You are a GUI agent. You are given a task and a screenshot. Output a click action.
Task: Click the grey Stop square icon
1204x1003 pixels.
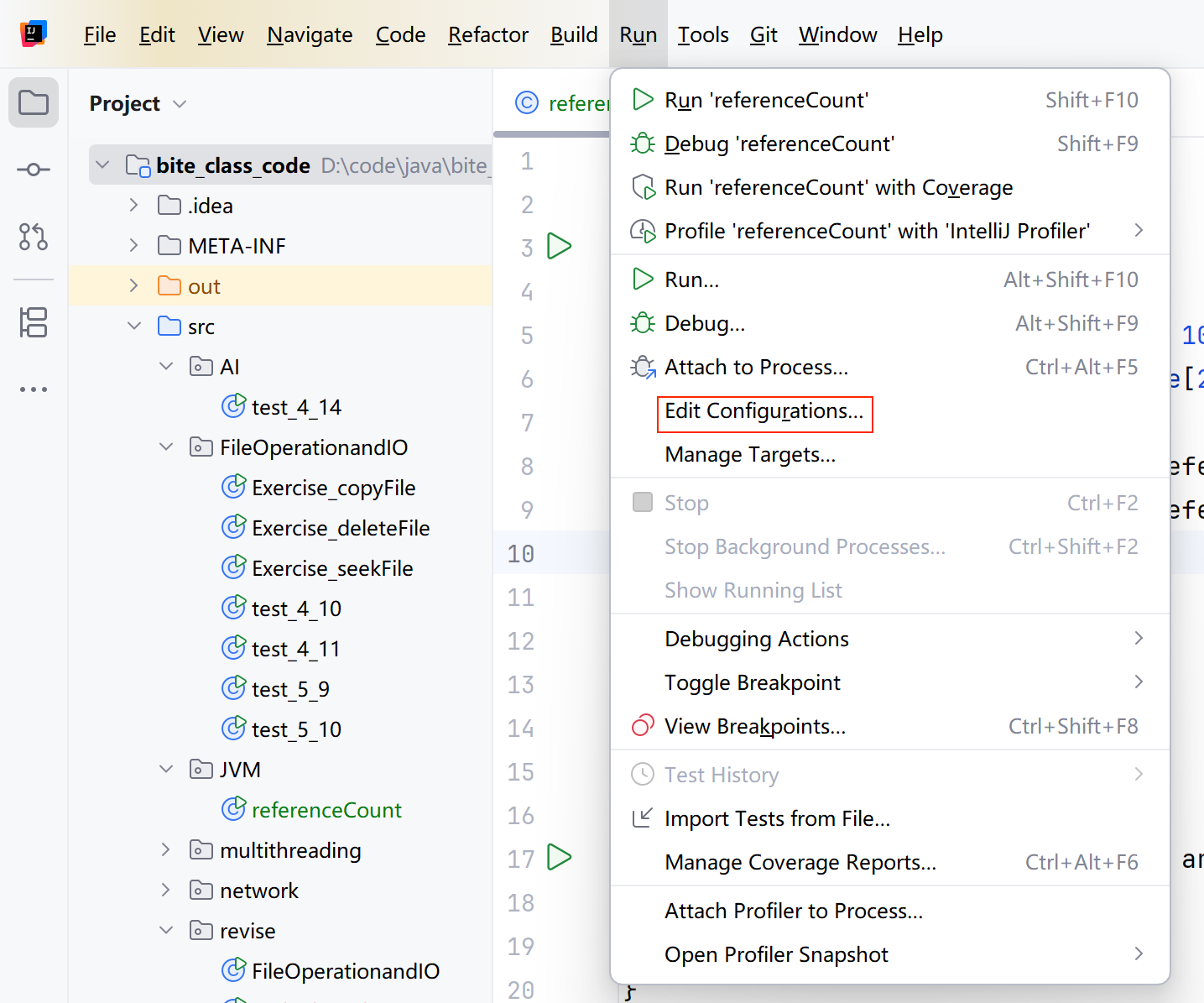(643, 502)
